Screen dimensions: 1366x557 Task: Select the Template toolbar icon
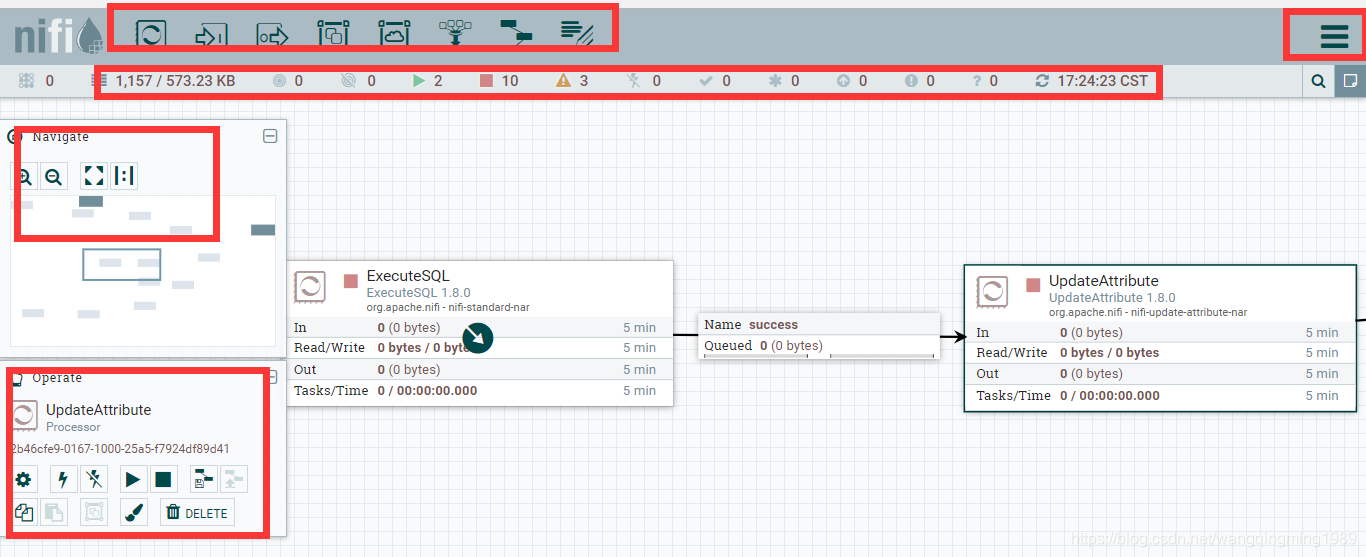click(x=516, y=34)
